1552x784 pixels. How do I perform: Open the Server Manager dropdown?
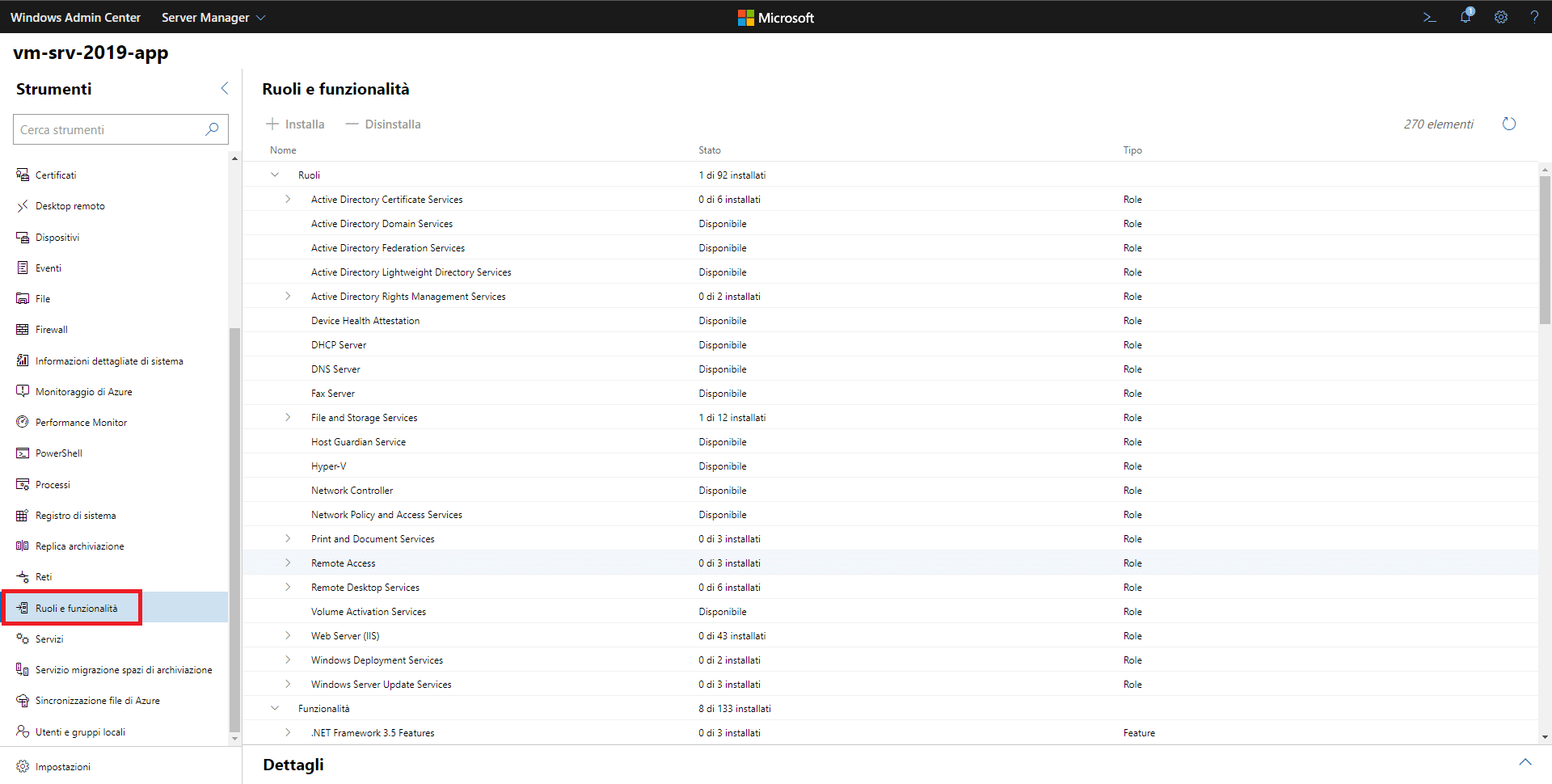point(213,17)
